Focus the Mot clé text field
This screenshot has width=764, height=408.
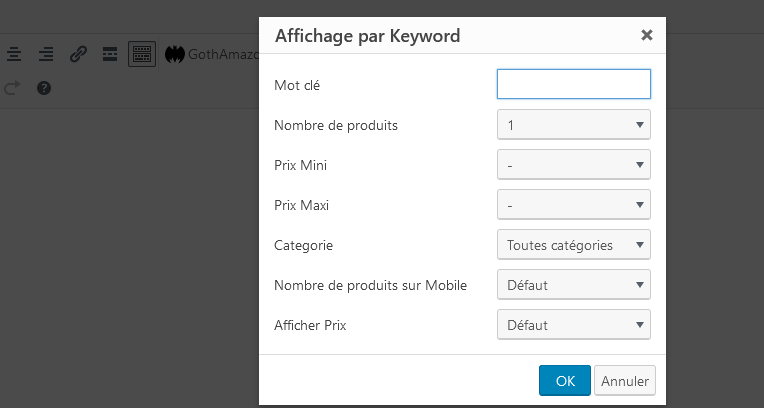pos(573,84)
